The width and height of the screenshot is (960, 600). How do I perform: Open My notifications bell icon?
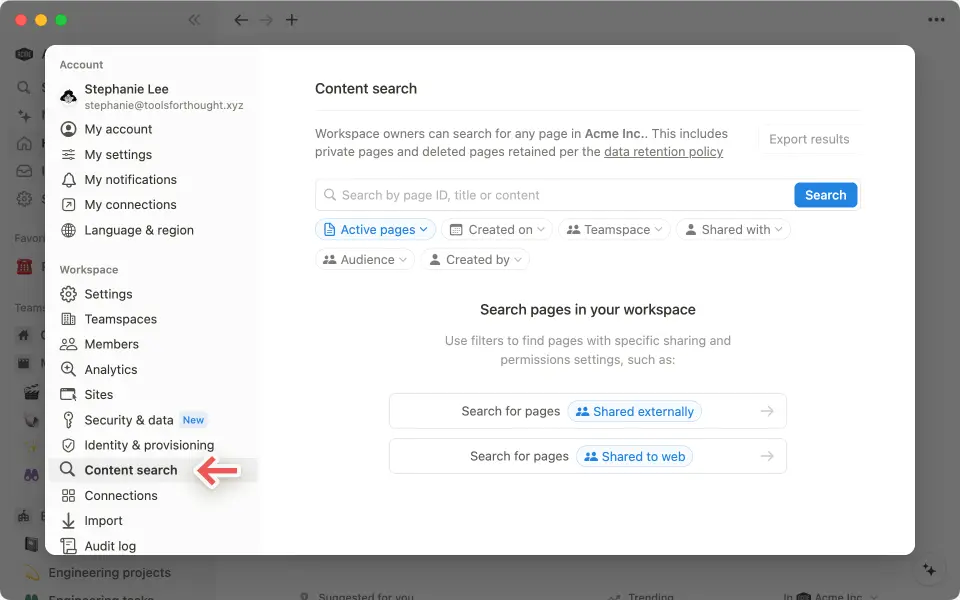coord(69,180)
